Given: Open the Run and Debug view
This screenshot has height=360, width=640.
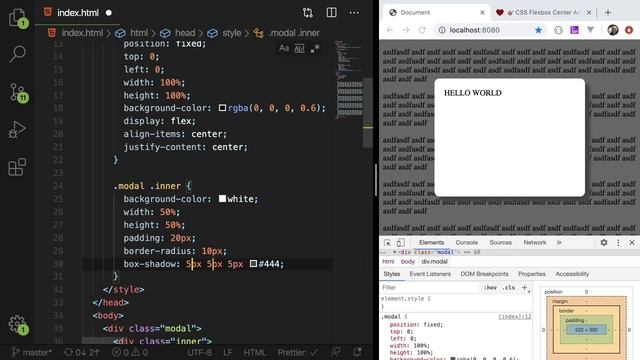Looking at the screenshot, I should (x=17, y=129).
